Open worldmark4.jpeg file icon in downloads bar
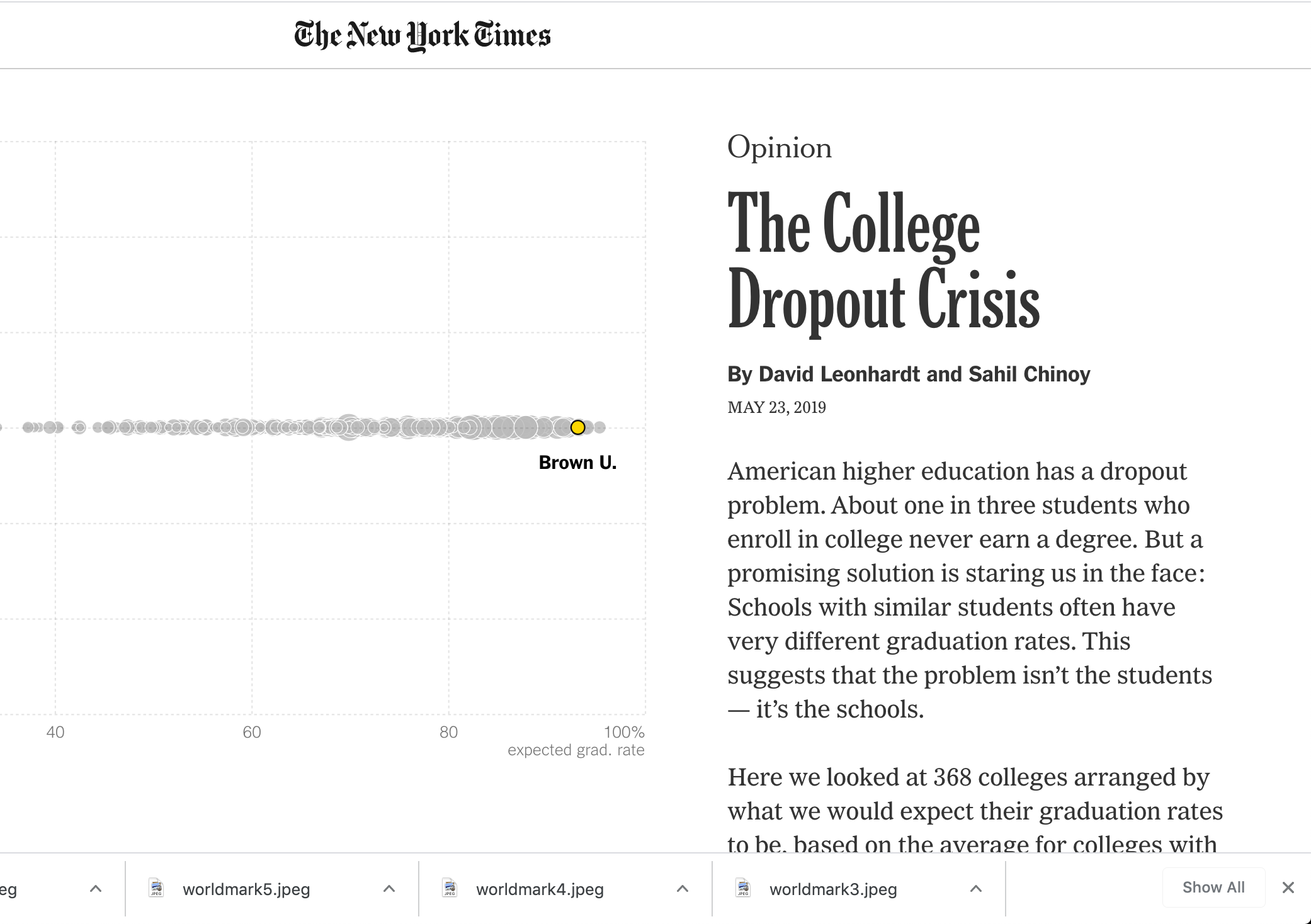1311x924 pixels. [450, 888]
